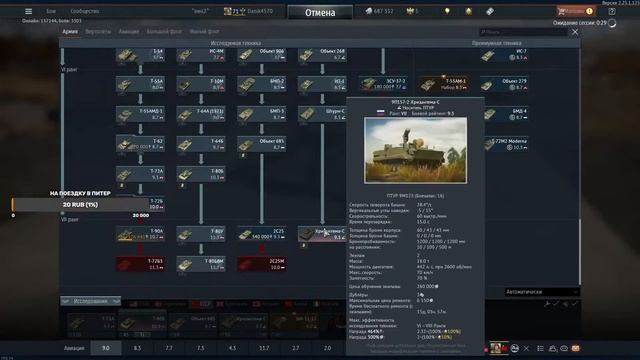Click the Авиация preset button

[x=74, y=348]
